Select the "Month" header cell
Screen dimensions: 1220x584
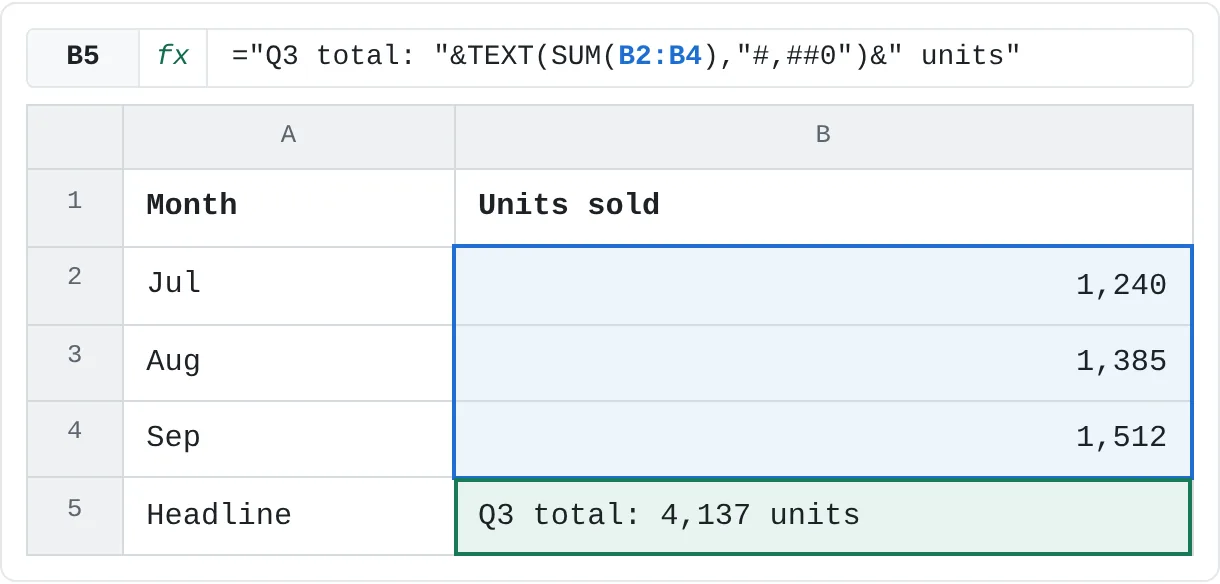pyautogui.click(x=289, y=208)
